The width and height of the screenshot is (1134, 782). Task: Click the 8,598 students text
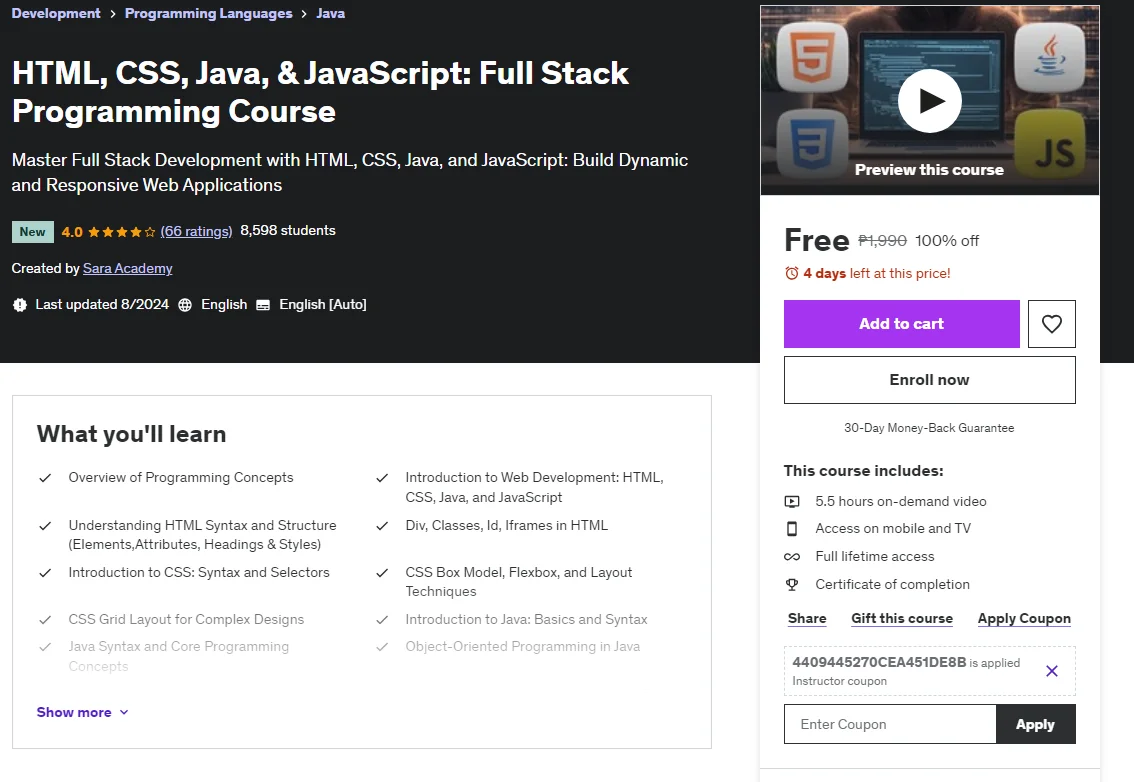(288, 231)
